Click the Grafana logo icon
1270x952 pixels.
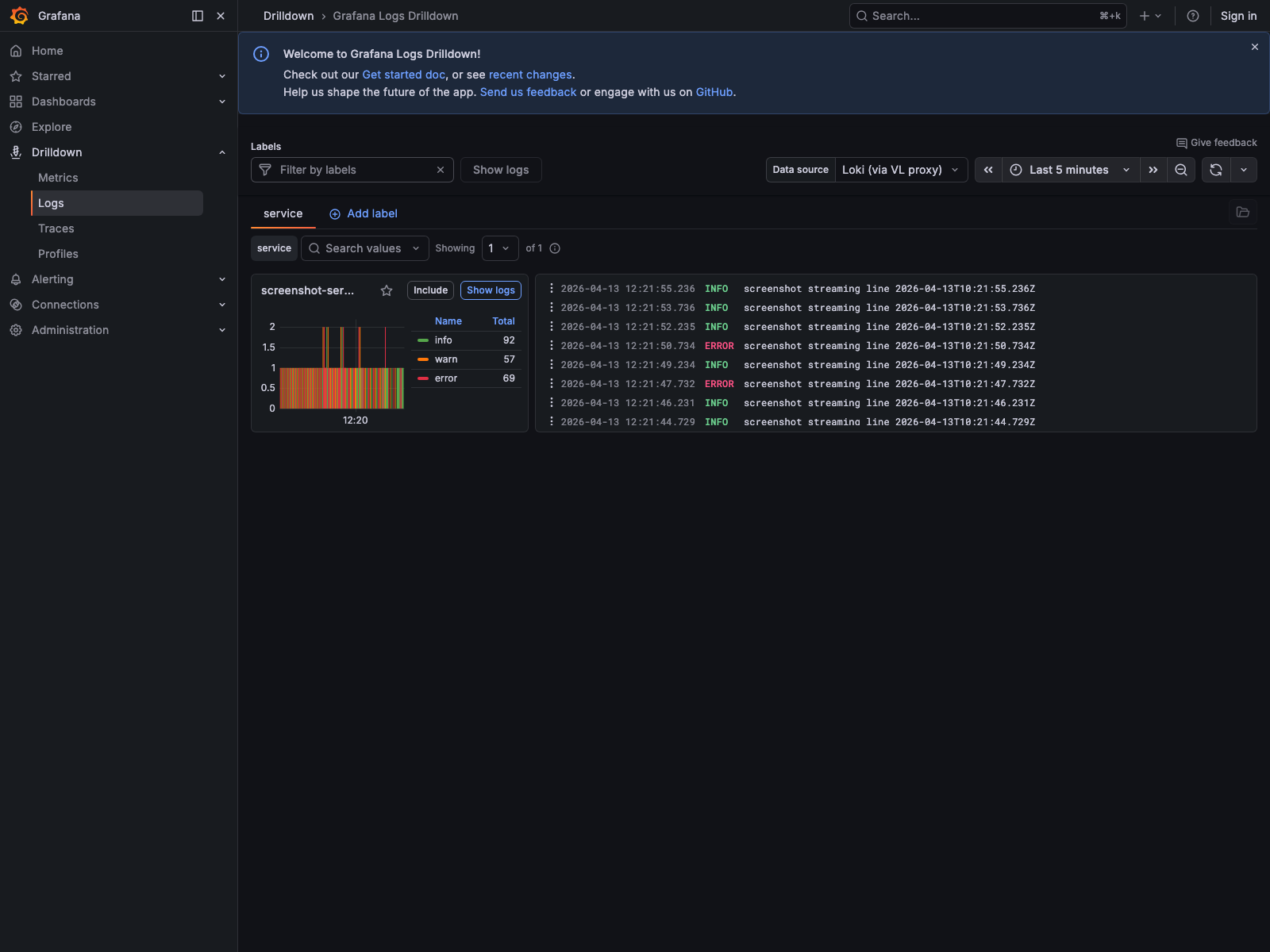point(19,16)
